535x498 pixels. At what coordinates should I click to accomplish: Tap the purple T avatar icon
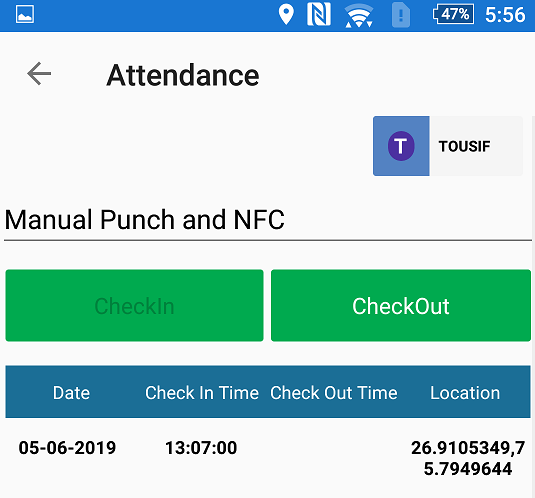[401, 146]
